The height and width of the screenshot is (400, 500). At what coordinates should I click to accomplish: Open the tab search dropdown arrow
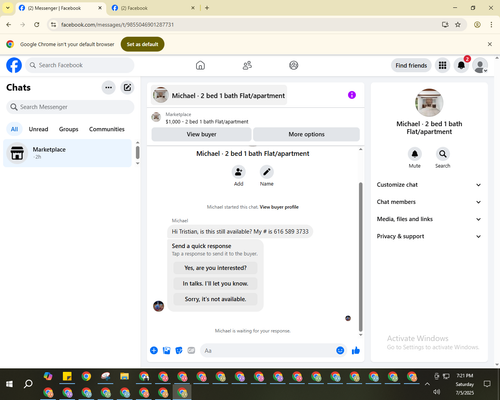point(8,8)
